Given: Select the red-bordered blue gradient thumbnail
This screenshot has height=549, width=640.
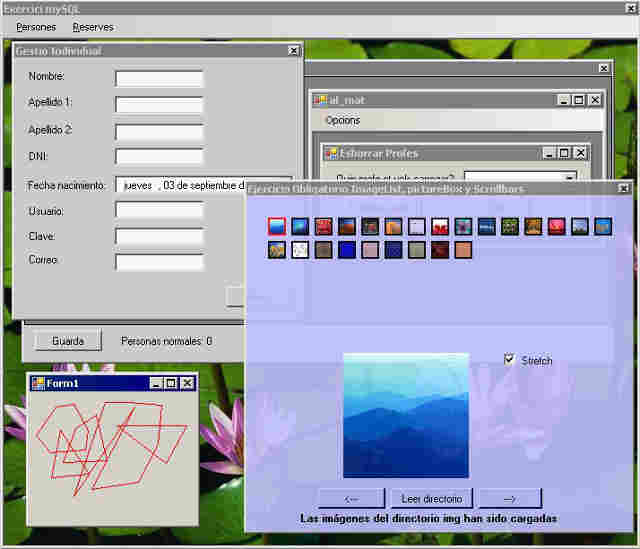Looking at the screenshot, I should tap(277, 227).
